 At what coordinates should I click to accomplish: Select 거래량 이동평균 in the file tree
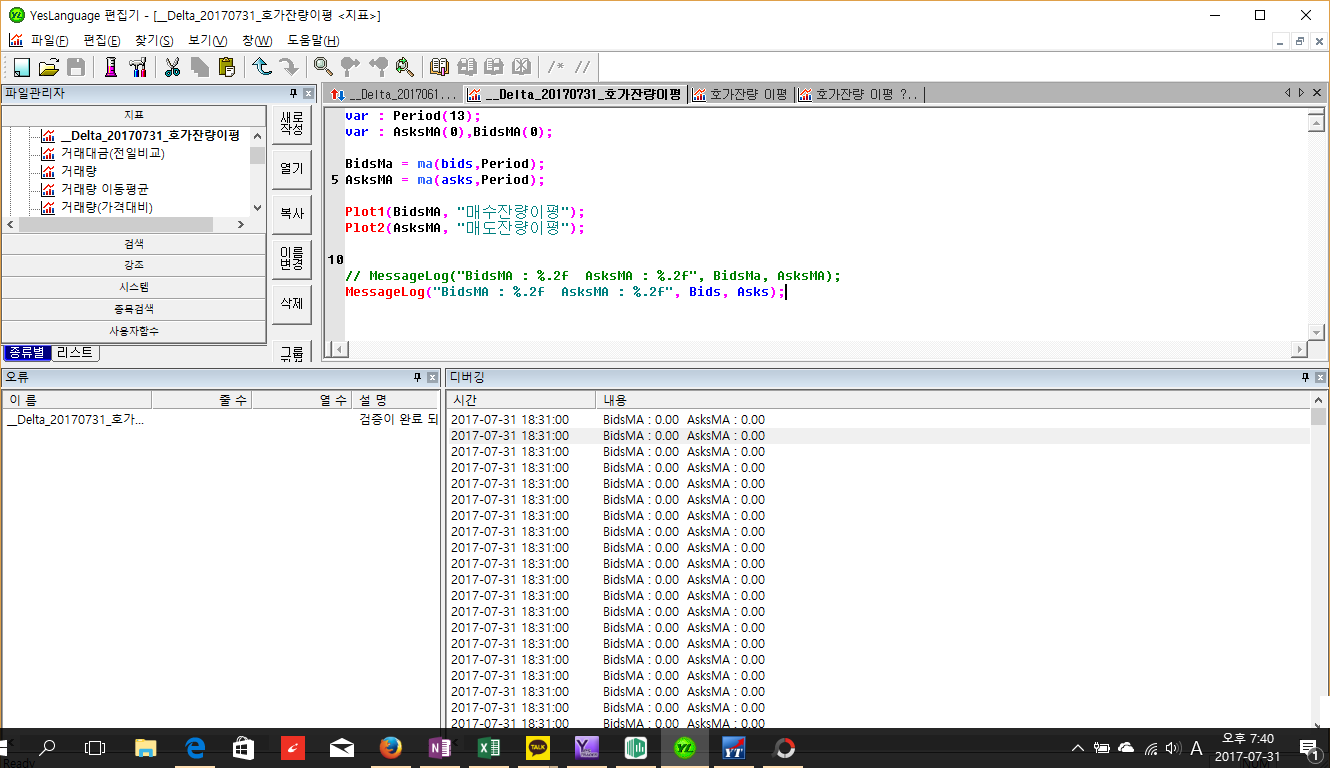tap(105, 189)
